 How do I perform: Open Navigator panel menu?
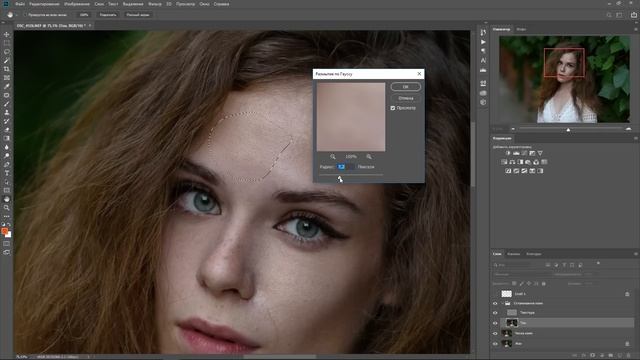coord(636,29)
